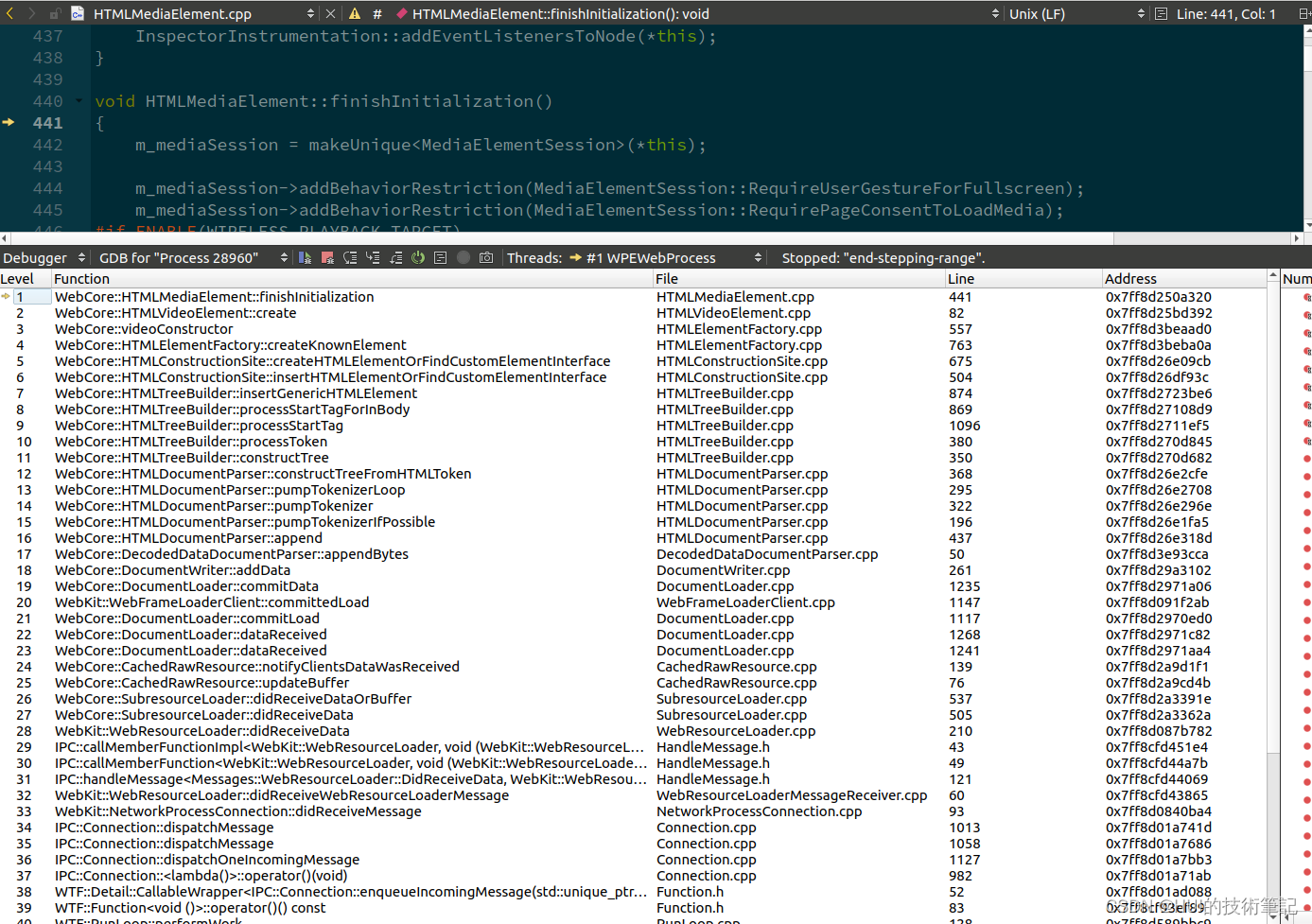Sort stack by Address column header
1312x924 pixels.
(1131, 278)
